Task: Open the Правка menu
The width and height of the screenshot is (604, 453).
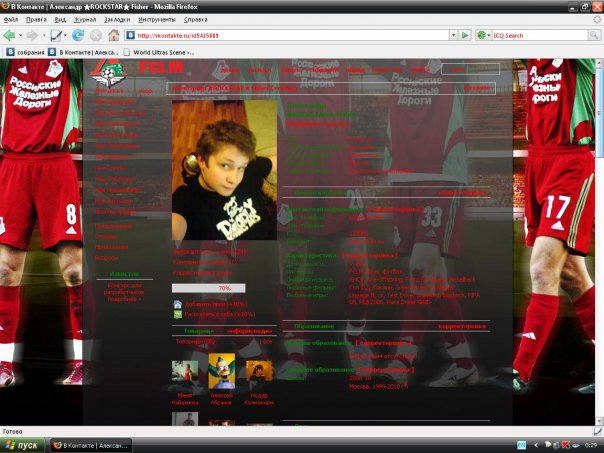Action: click(36, 19)
